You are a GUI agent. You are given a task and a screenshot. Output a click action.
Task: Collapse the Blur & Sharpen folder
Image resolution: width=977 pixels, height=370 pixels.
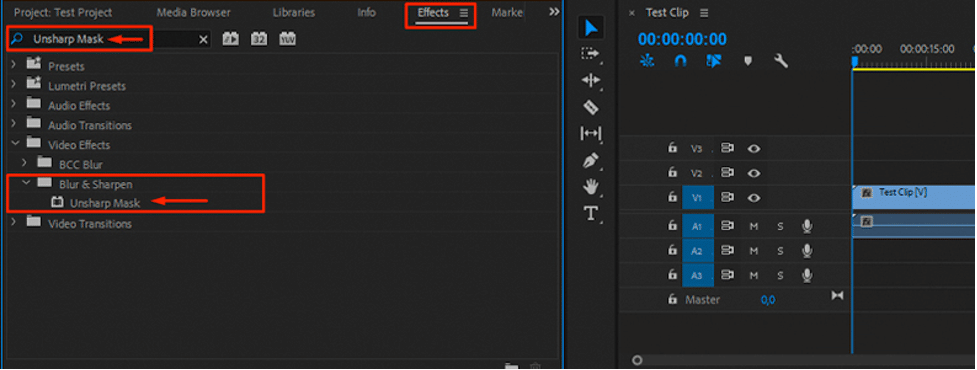26,184
